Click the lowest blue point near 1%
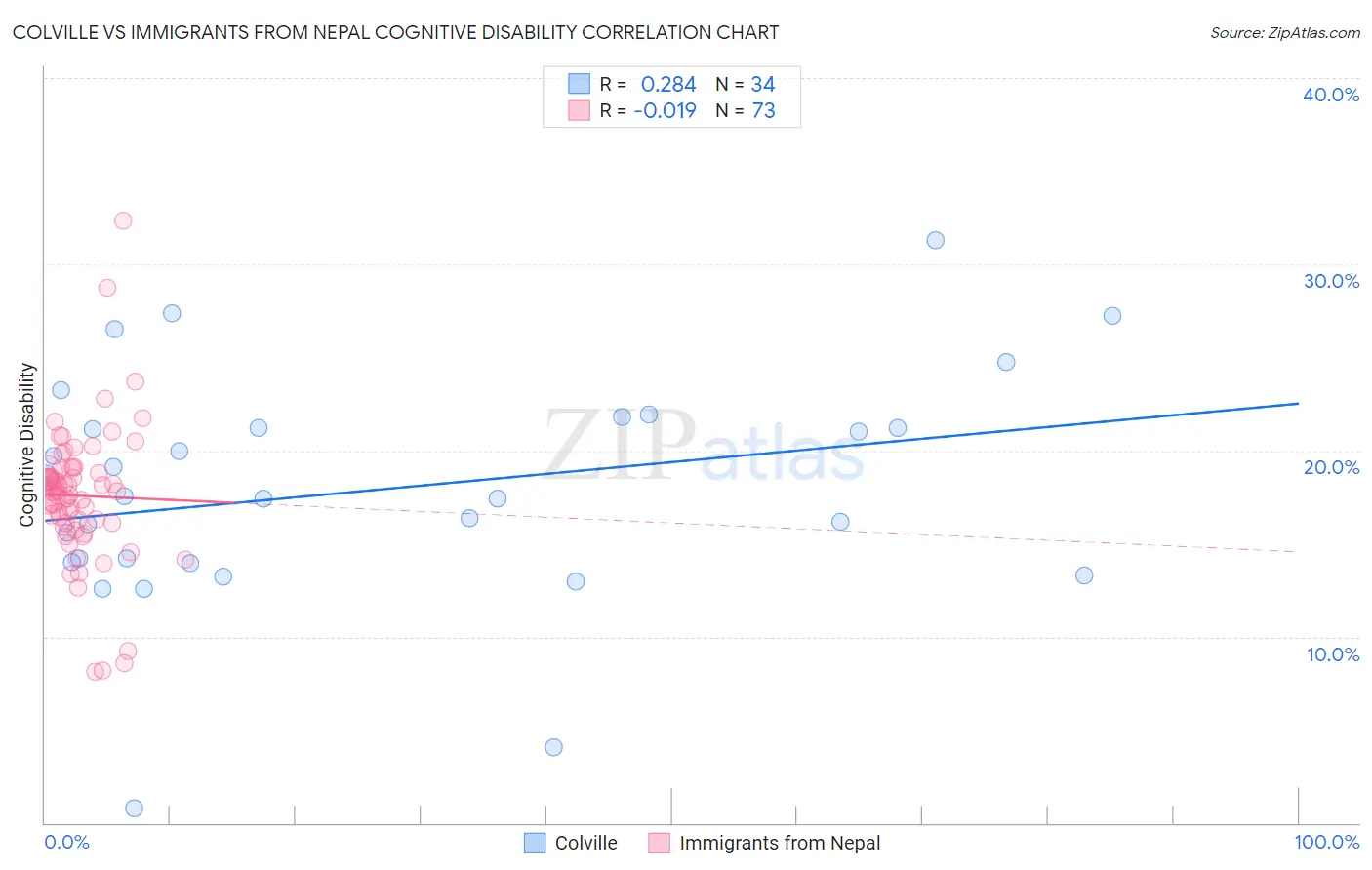The height and width of the screenshot is (870, 1372). click(x=135, y=808)
